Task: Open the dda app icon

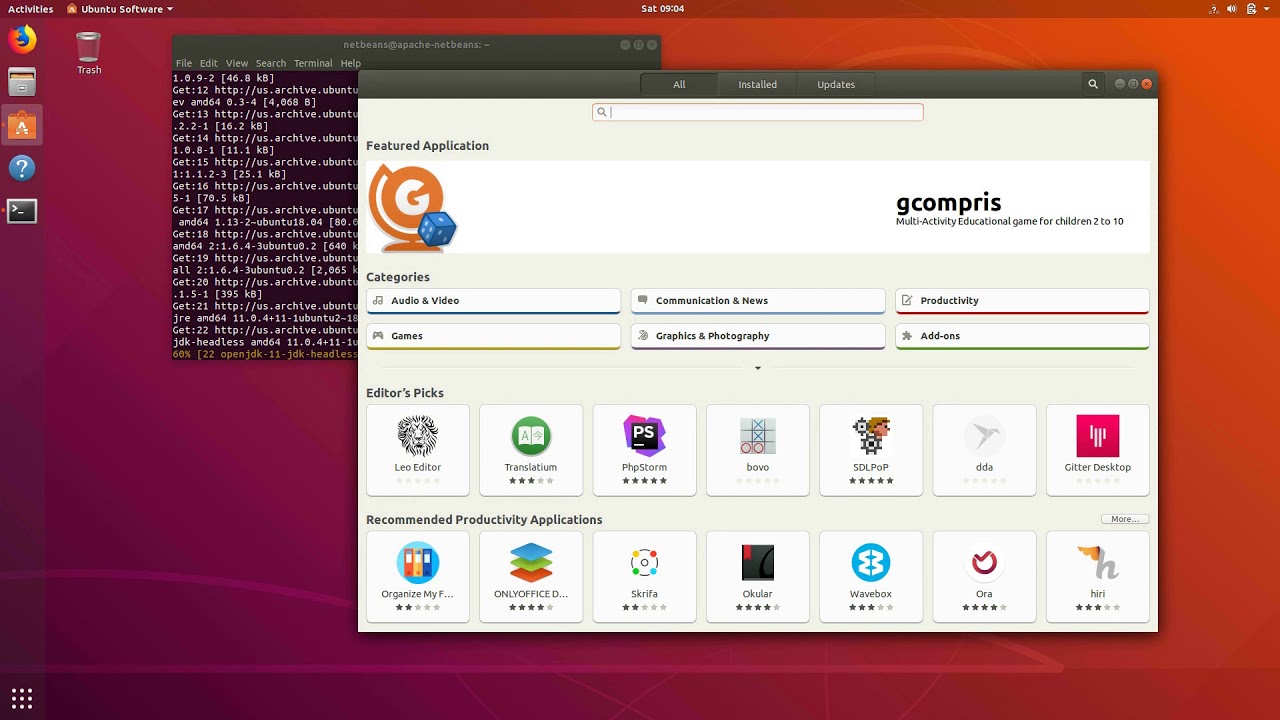Action: coord(984,436)
